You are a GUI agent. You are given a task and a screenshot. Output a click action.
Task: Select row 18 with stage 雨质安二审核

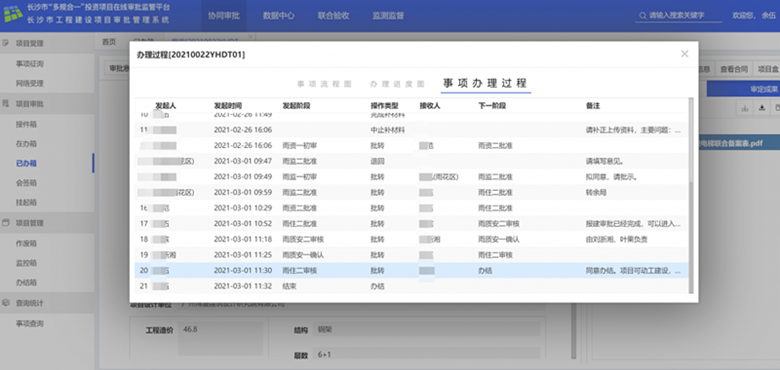click(411, 240)
